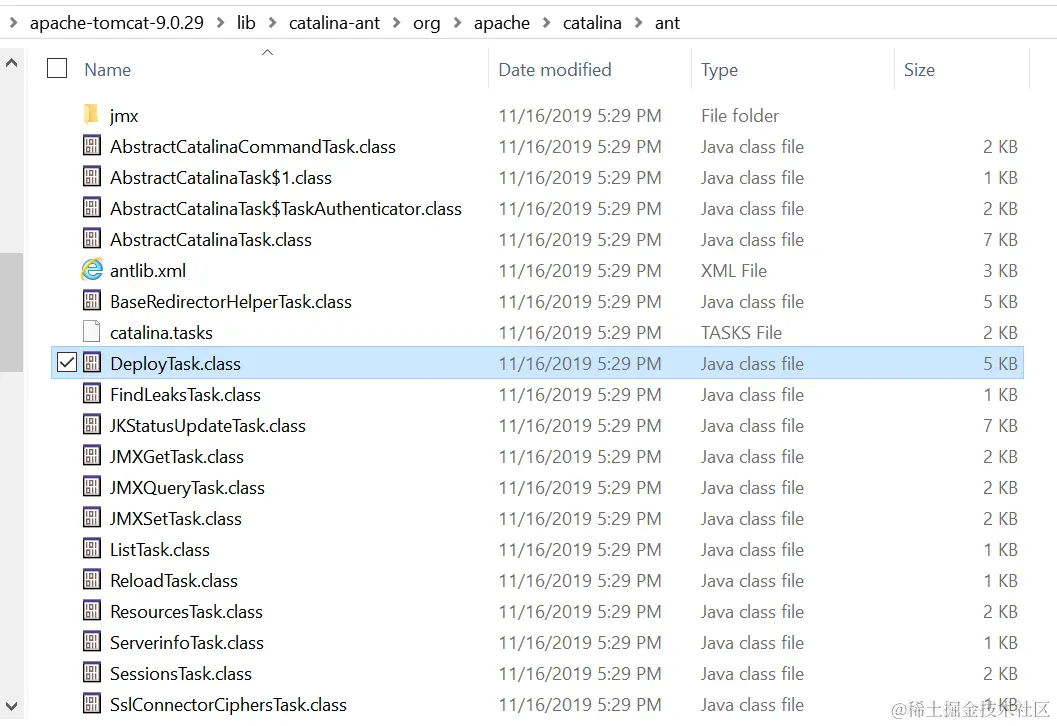The image size is (1057, 726).
Task: Select antlib.xml file name
Action: [148, 271]
